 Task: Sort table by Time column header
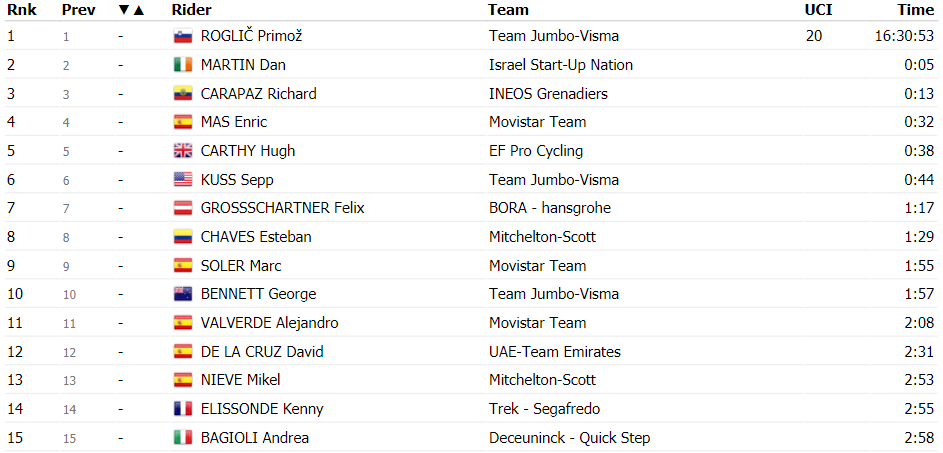click(916, 10)
